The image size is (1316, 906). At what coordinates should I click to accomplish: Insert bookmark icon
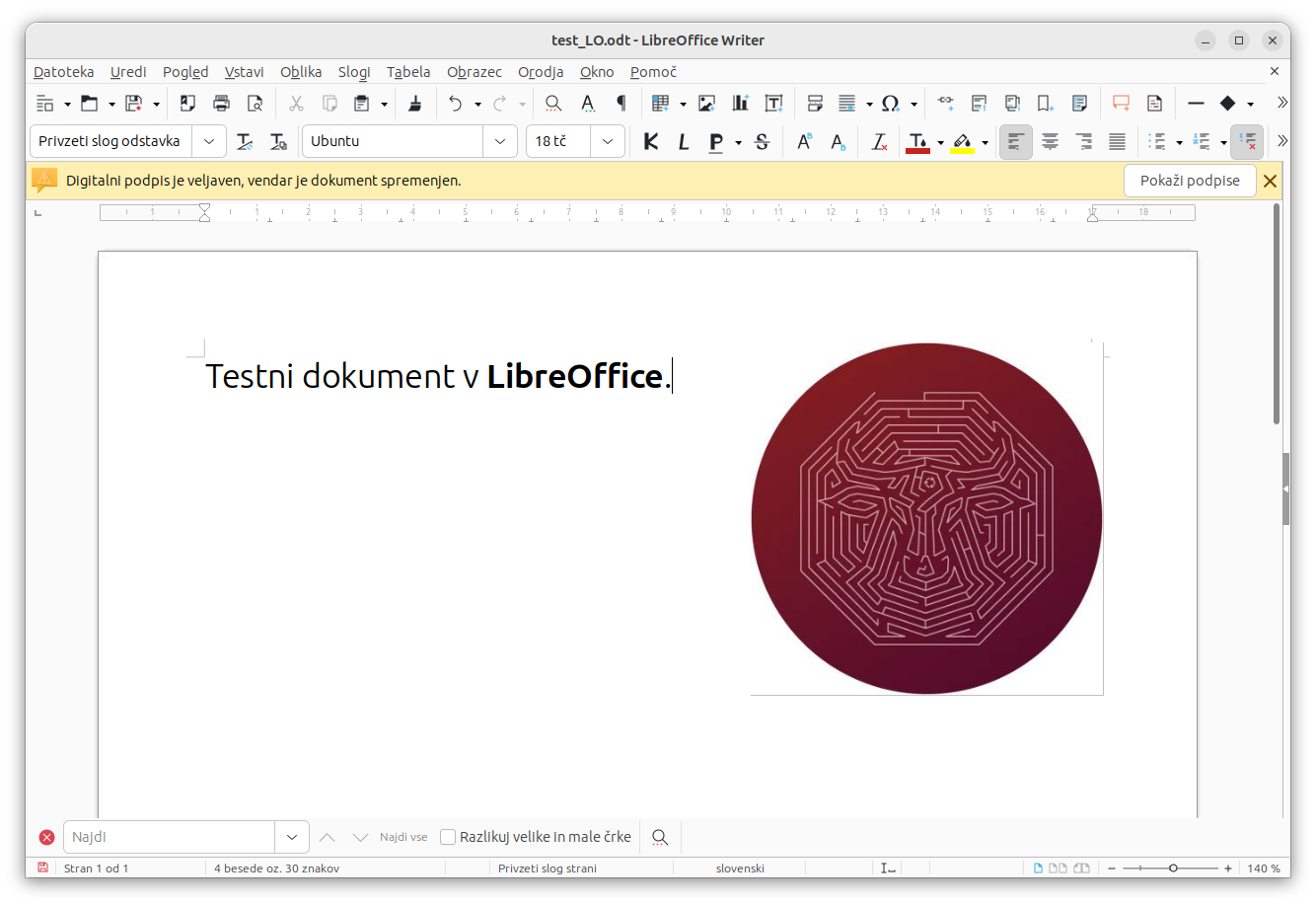1046,103
